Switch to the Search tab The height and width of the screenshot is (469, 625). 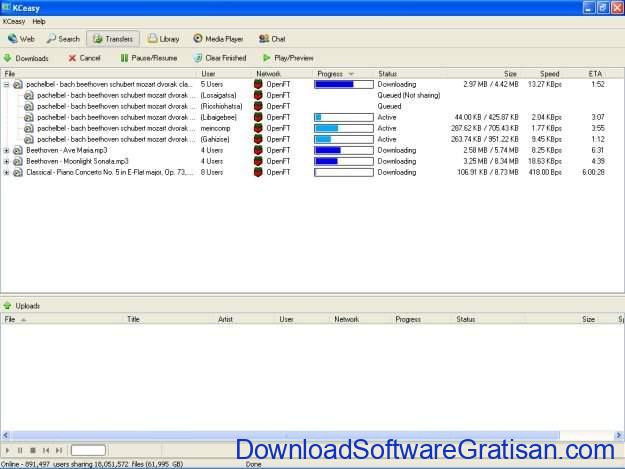click(63, 39)
